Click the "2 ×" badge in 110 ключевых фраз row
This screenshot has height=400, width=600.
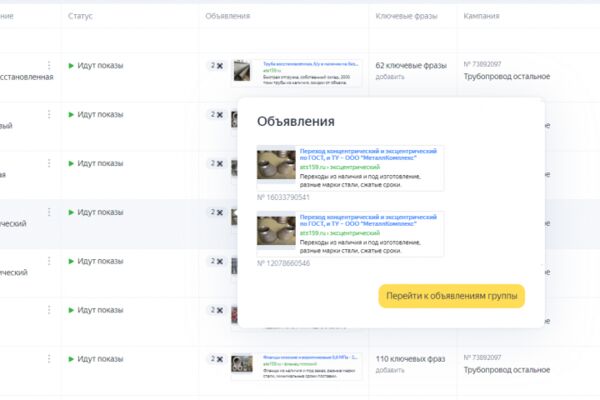click(216, 359)
